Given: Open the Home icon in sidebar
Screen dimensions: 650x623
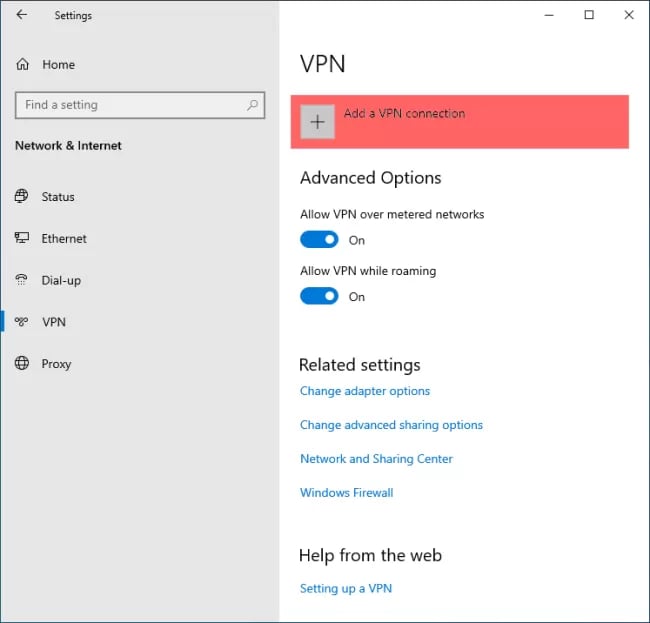Looking at the screenshot, I should coord(22,64).
